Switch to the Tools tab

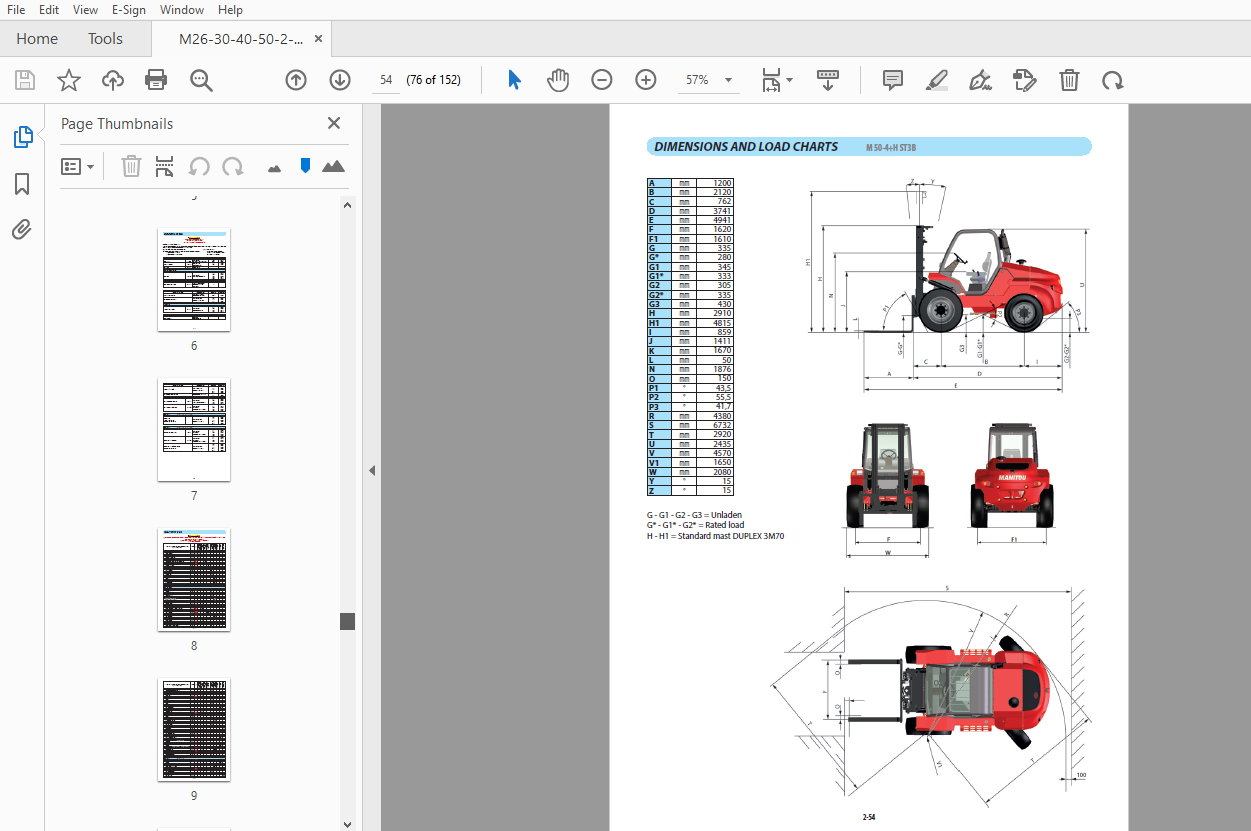(x=105, y=39)
